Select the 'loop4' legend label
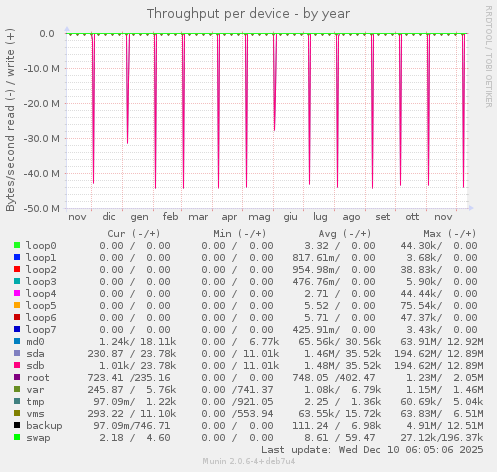497x472 pixels. (x=41, y=294)
